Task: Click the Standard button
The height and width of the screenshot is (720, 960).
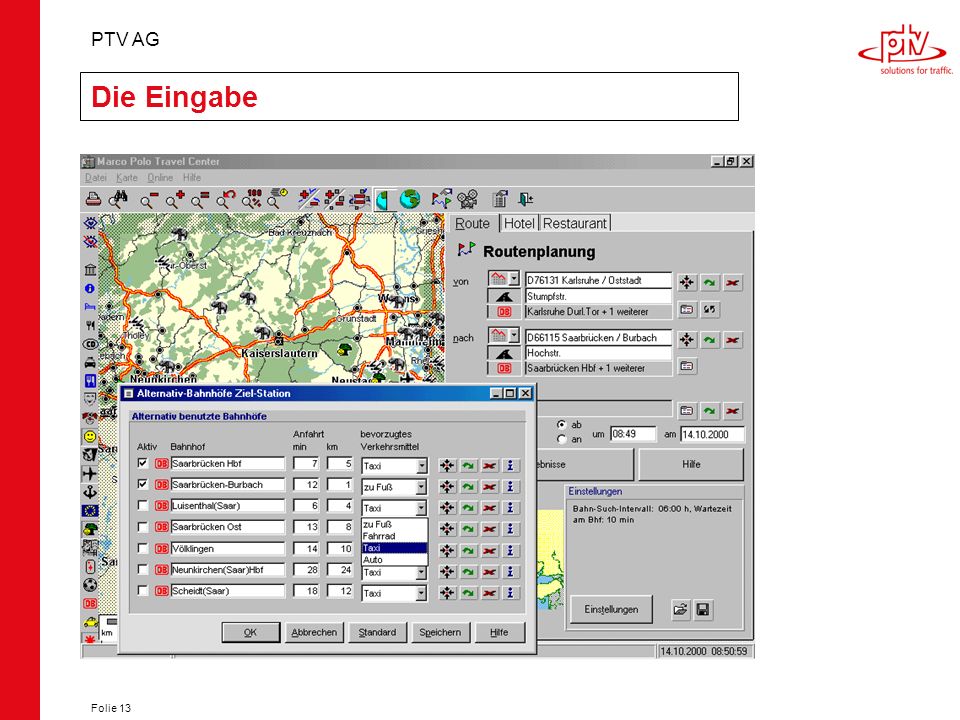Action: (x=377, y=632)
